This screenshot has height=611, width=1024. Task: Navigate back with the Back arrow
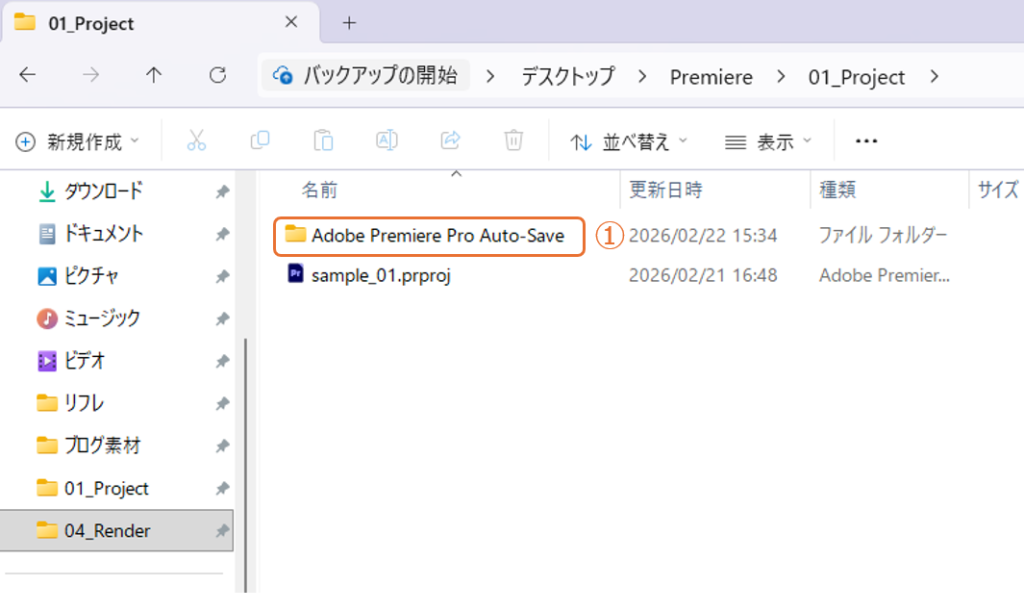[28, 76]
